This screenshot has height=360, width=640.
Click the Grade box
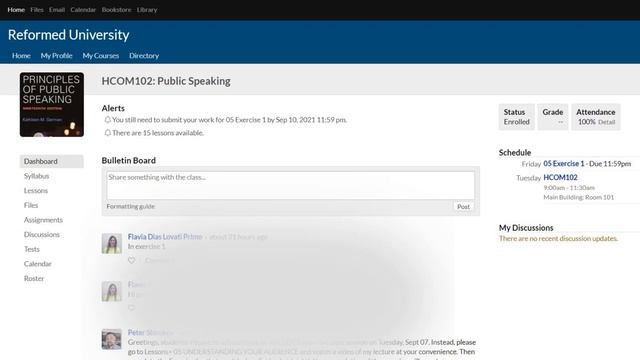click(553, 117)
